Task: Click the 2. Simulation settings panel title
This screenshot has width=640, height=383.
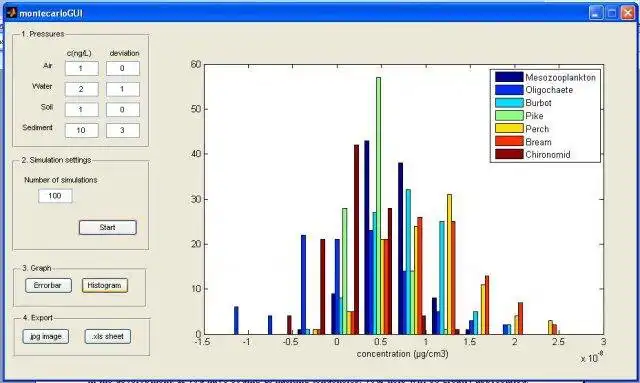Action: pyautogui.click(x=56, y=160)
